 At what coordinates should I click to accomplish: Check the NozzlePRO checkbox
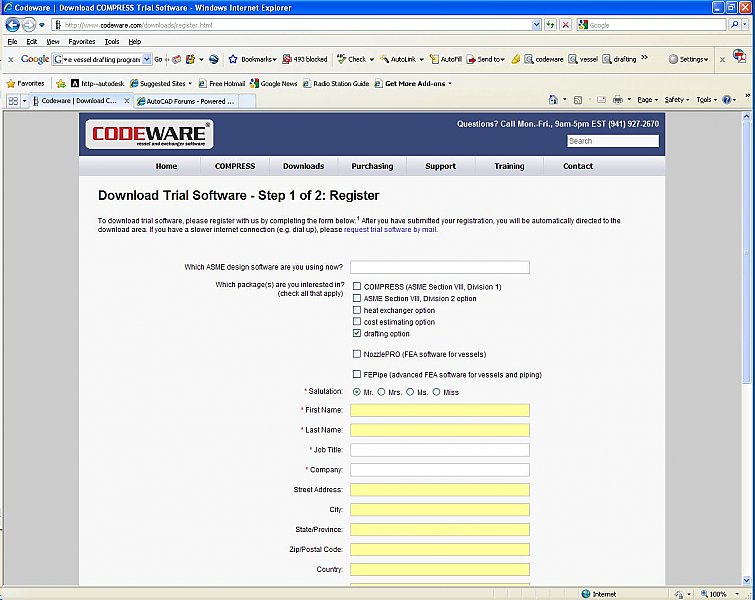[357, 354]
